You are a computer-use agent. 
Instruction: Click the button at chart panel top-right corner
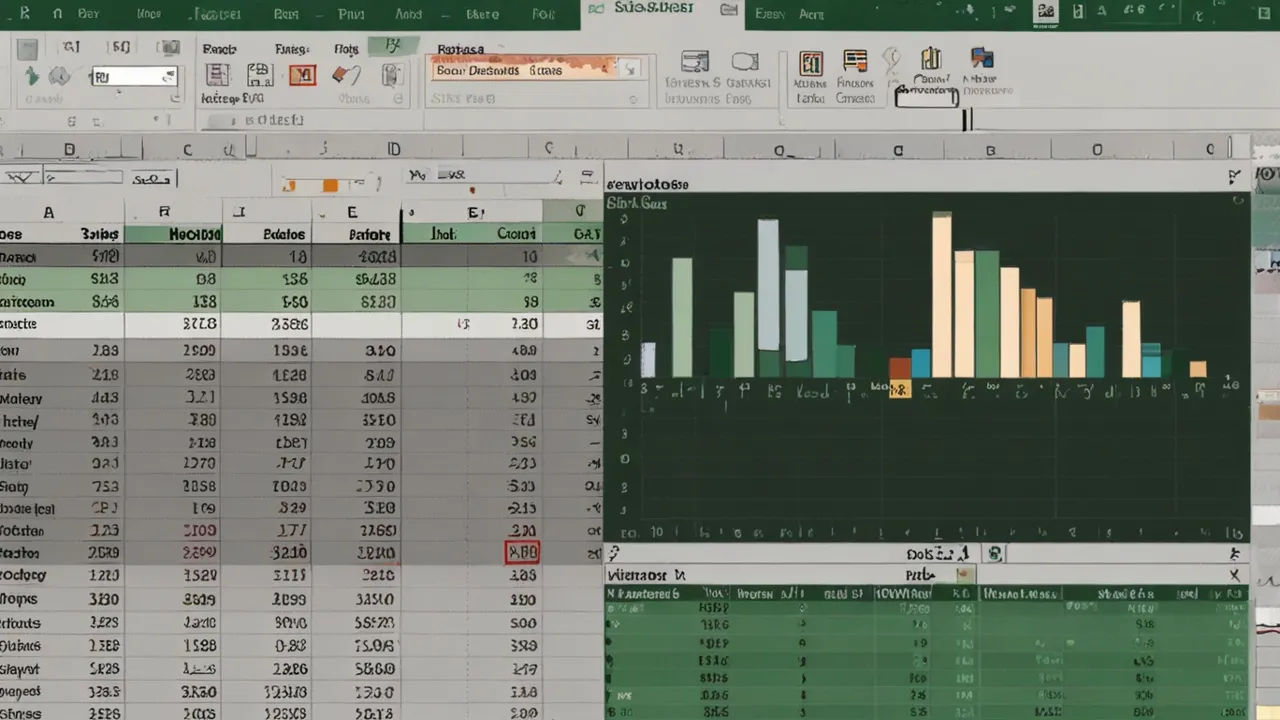(x=1232, y=177)
